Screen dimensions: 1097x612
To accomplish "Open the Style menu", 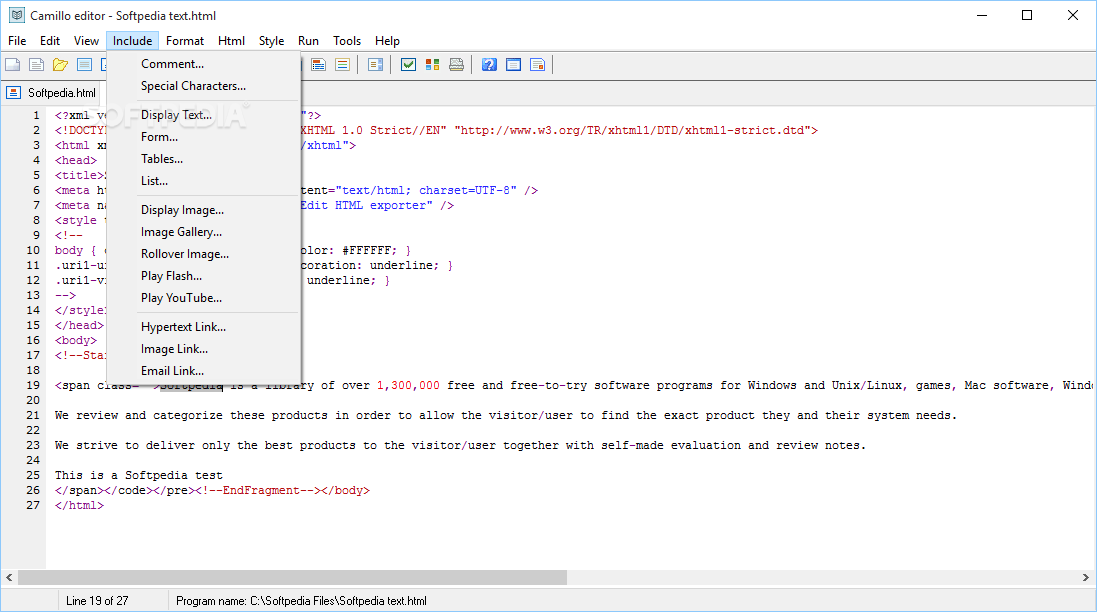I will coord(271,41).
